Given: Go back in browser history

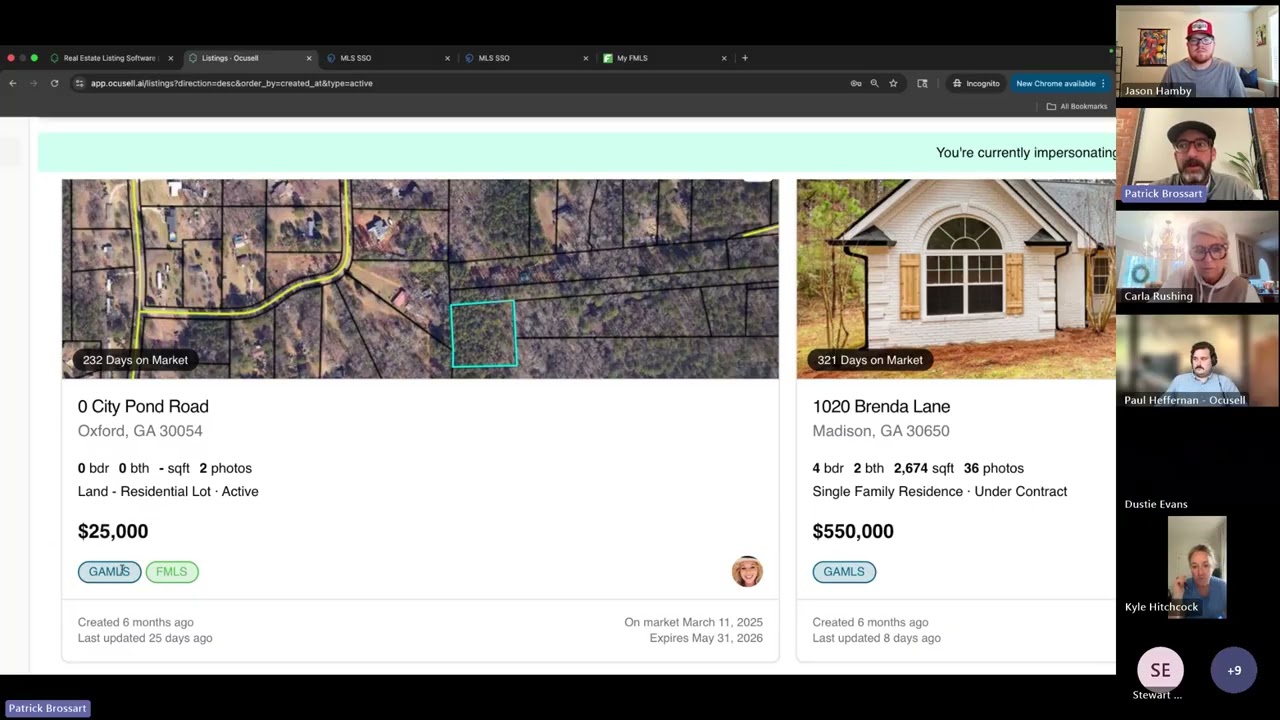Looking at the screenshot, I should tap(13, 83).
